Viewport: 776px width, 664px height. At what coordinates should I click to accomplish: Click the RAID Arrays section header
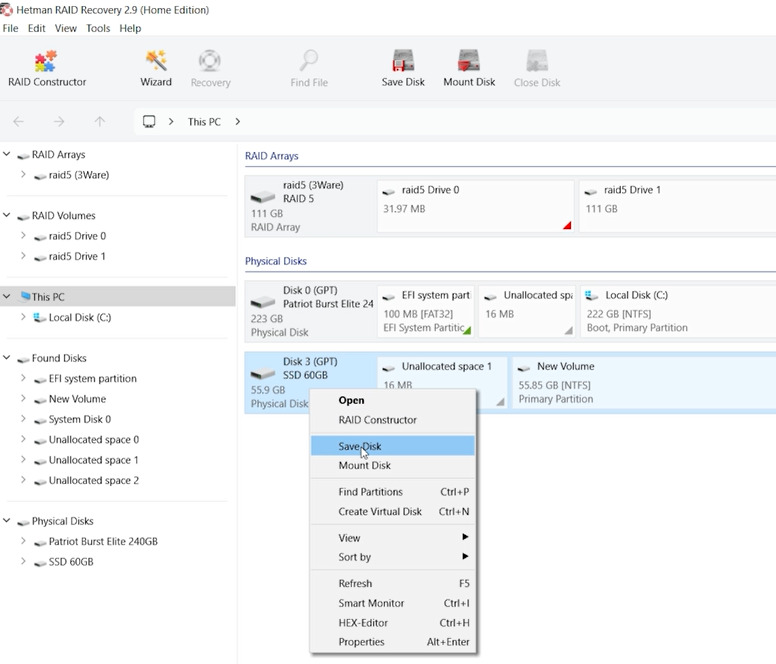coord(272,156)
